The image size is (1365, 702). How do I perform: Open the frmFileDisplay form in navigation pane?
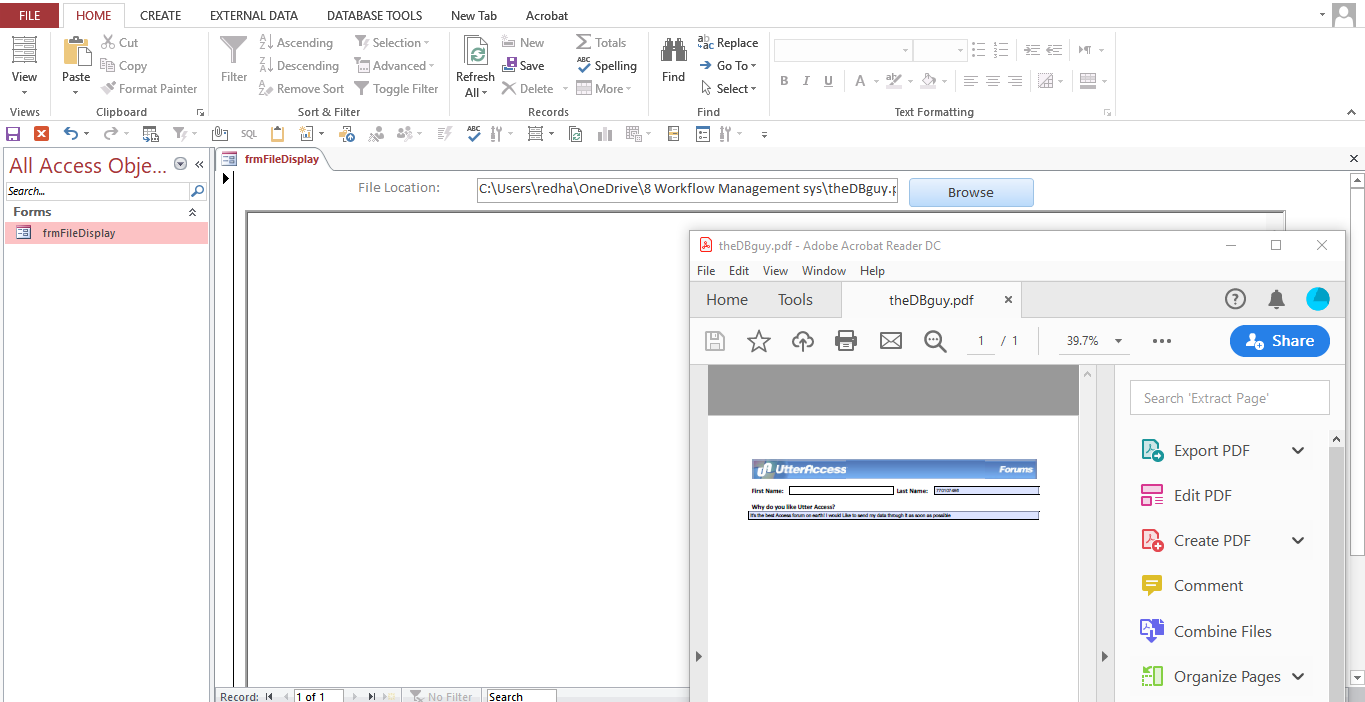106,233
